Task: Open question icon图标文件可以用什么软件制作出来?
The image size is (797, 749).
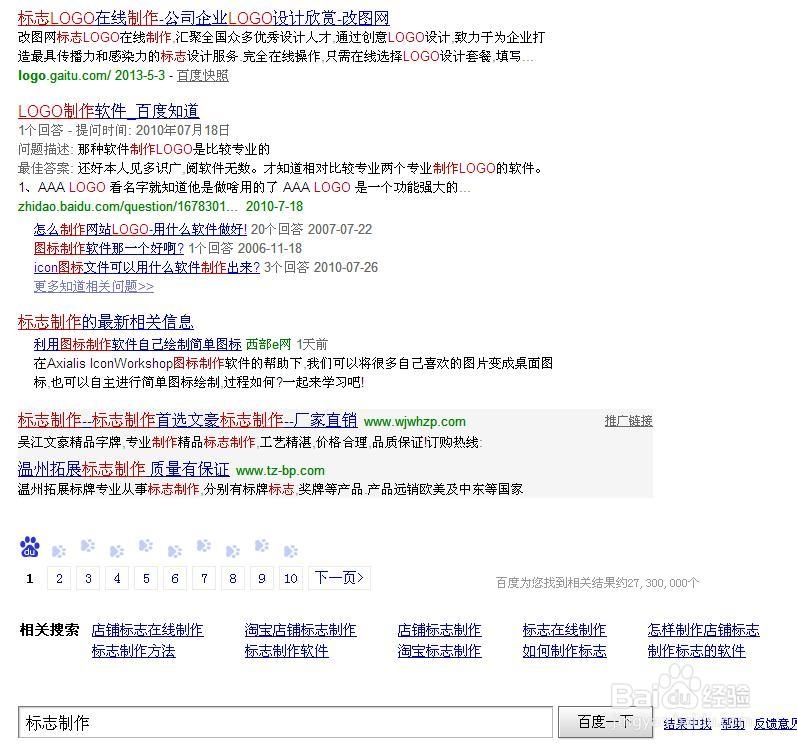Action: click(146, 267)
